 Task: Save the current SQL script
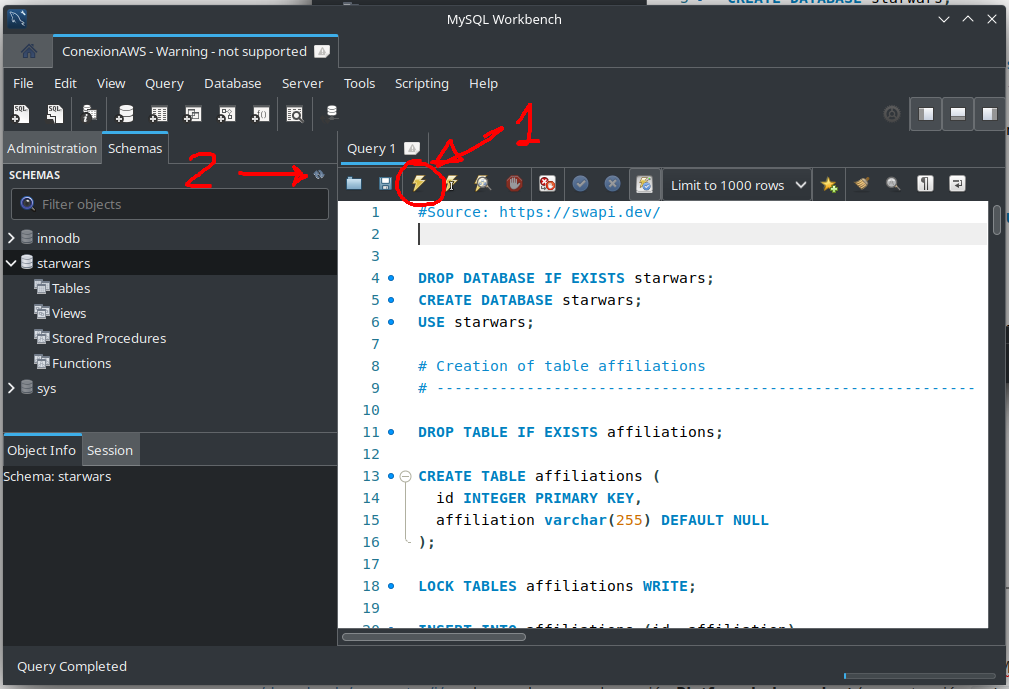(385, 184)
